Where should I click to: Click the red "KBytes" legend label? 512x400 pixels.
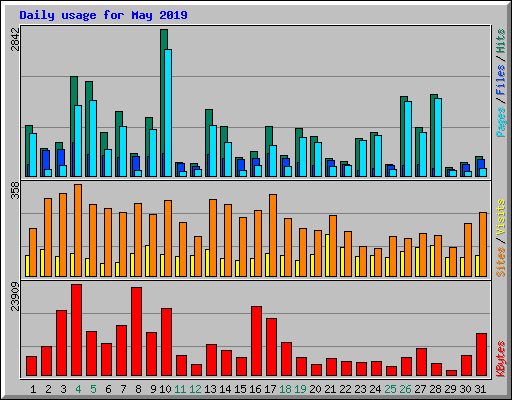tap(500, 359)
